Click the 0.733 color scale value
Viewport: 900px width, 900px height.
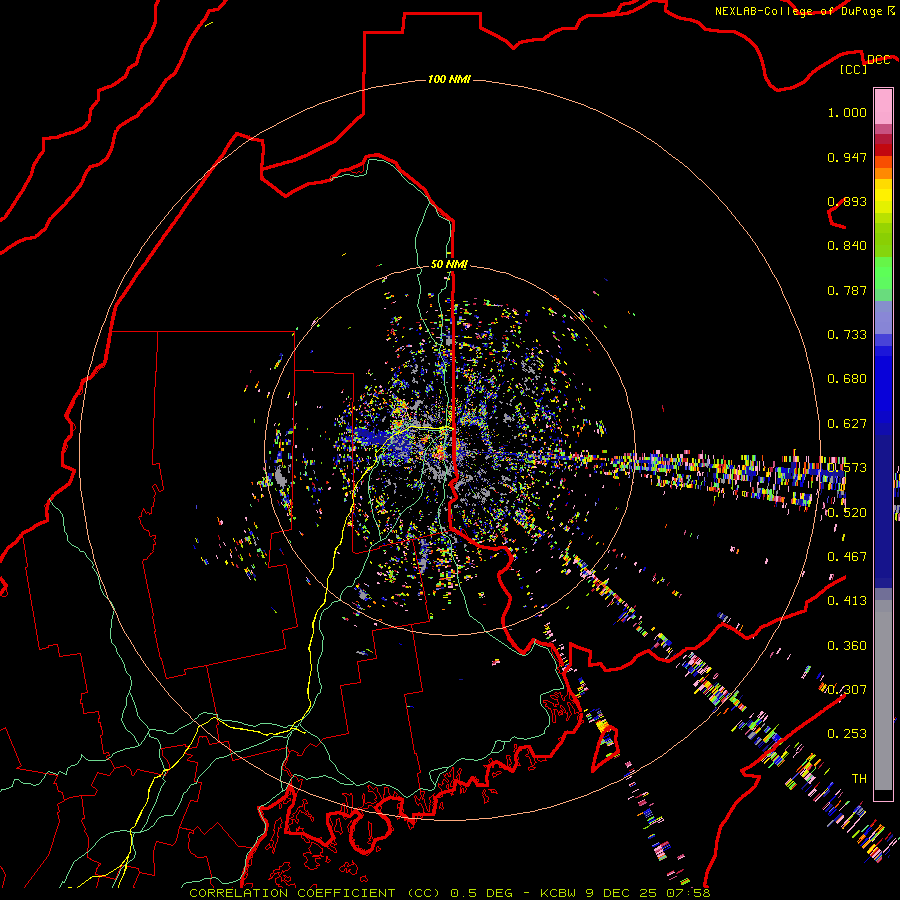point(847,335)
